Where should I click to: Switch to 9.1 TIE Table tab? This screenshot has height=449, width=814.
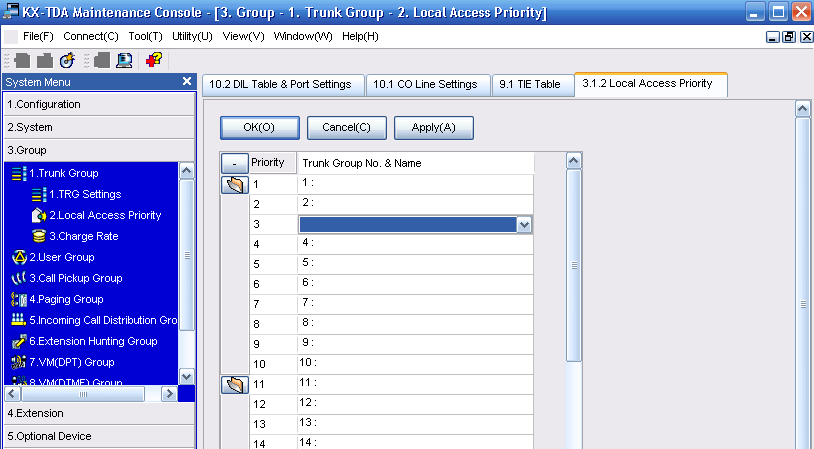click(533, 85)
